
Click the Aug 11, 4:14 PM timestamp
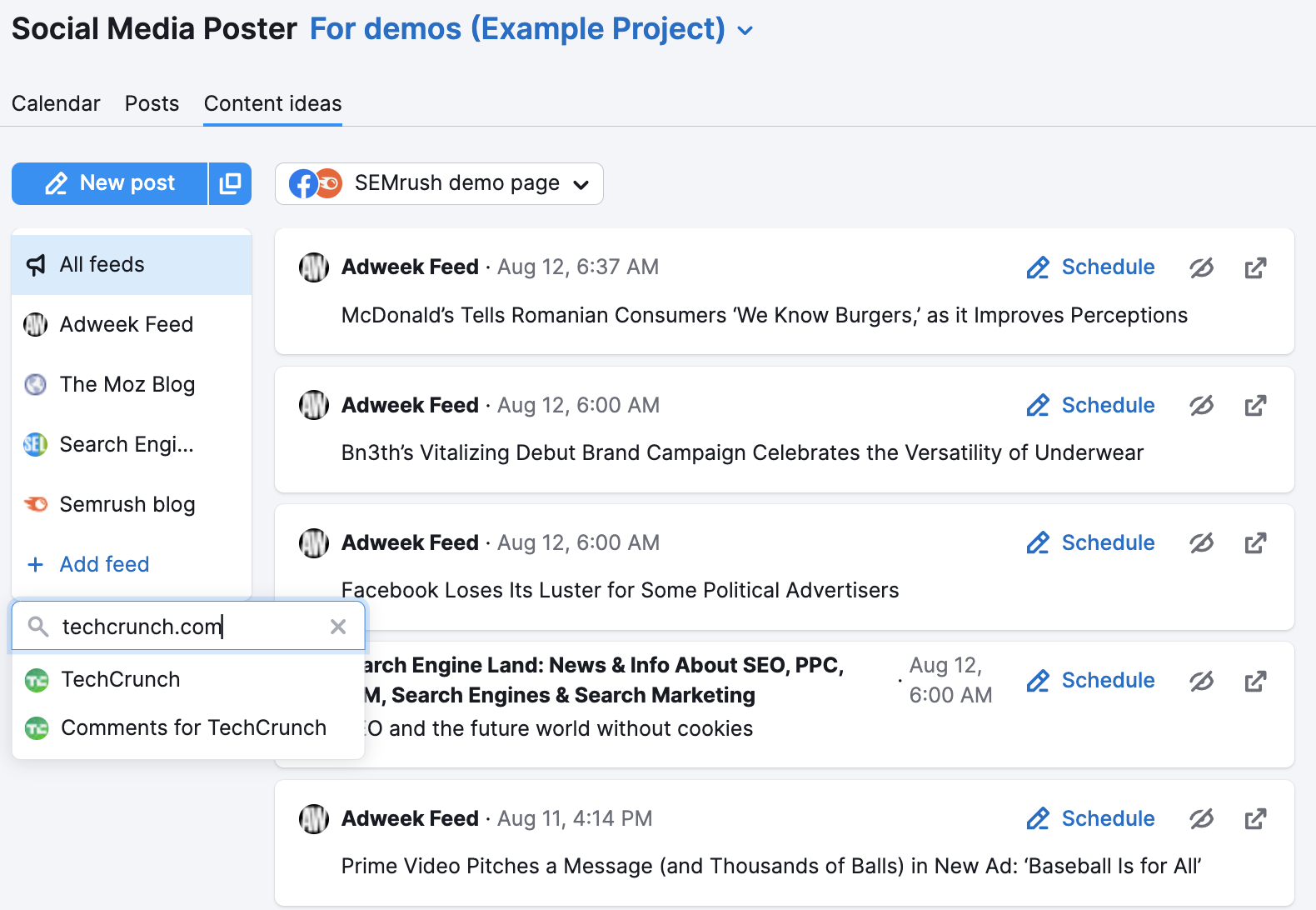575,819
